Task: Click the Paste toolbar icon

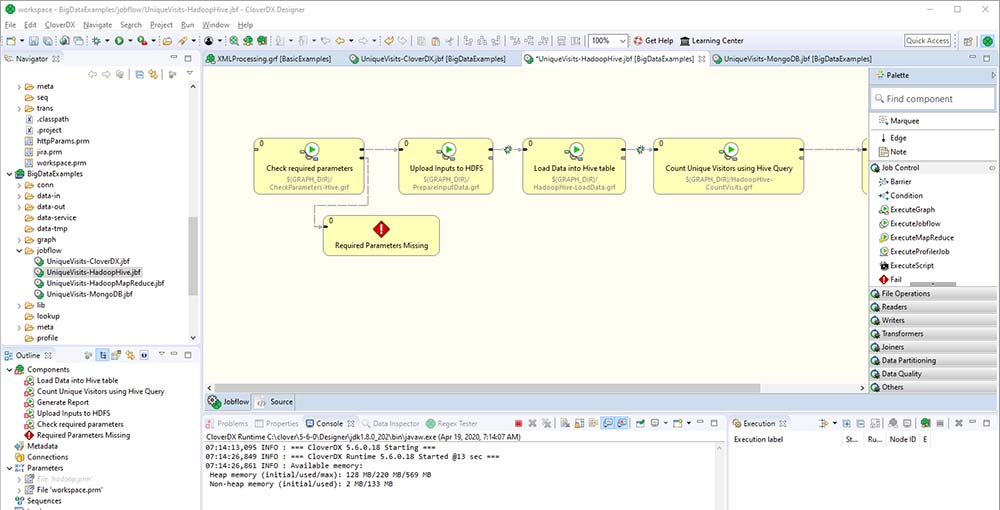Action: click(436, 41)
